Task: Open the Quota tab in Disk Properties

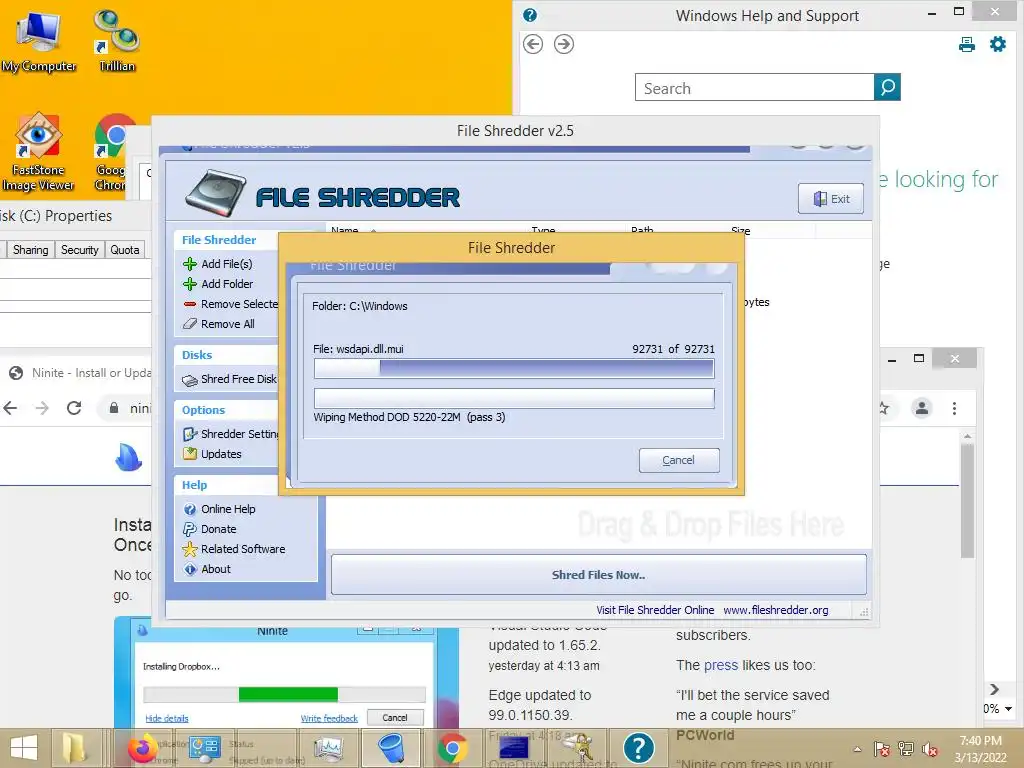Action: (x=125, y=250)
